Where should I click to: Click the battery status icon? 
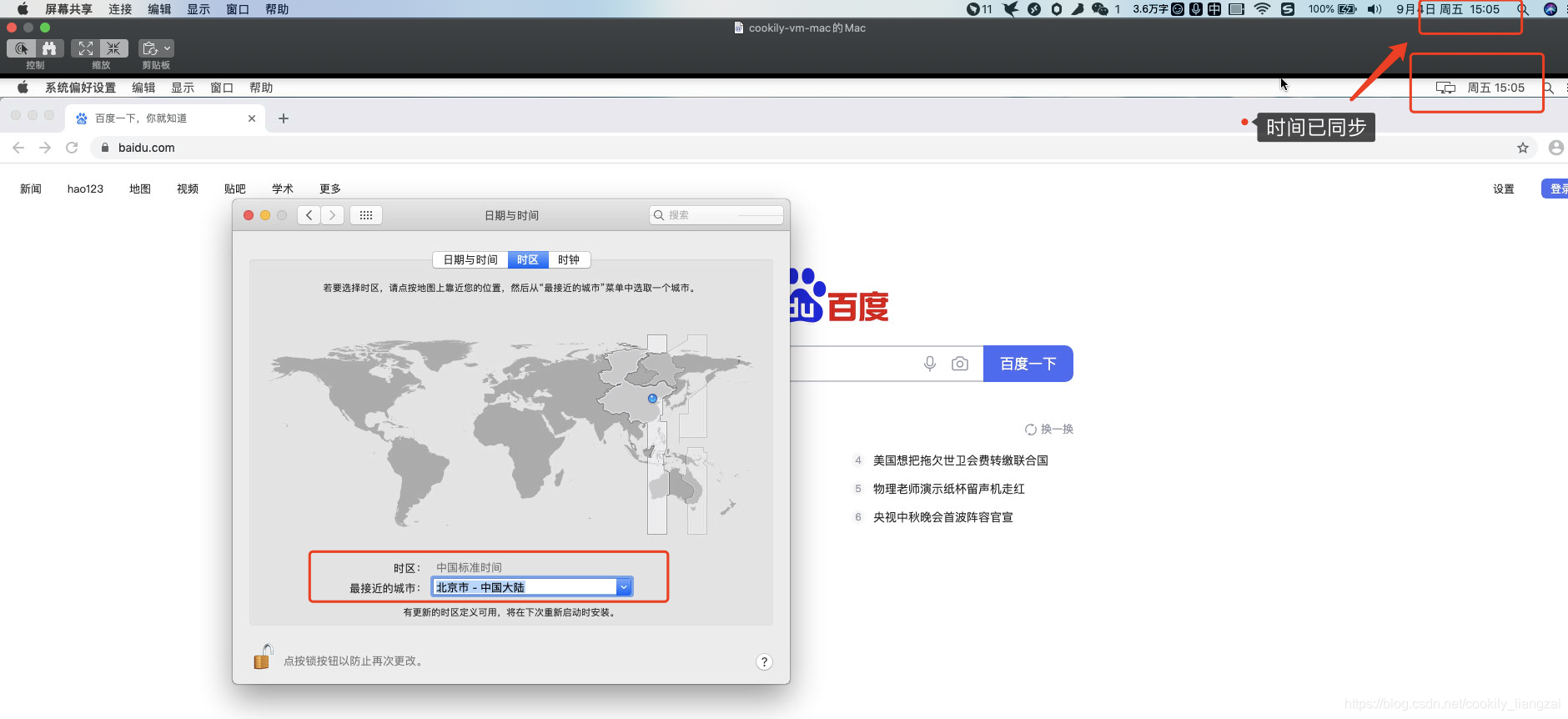click(x=1347, y=9)
